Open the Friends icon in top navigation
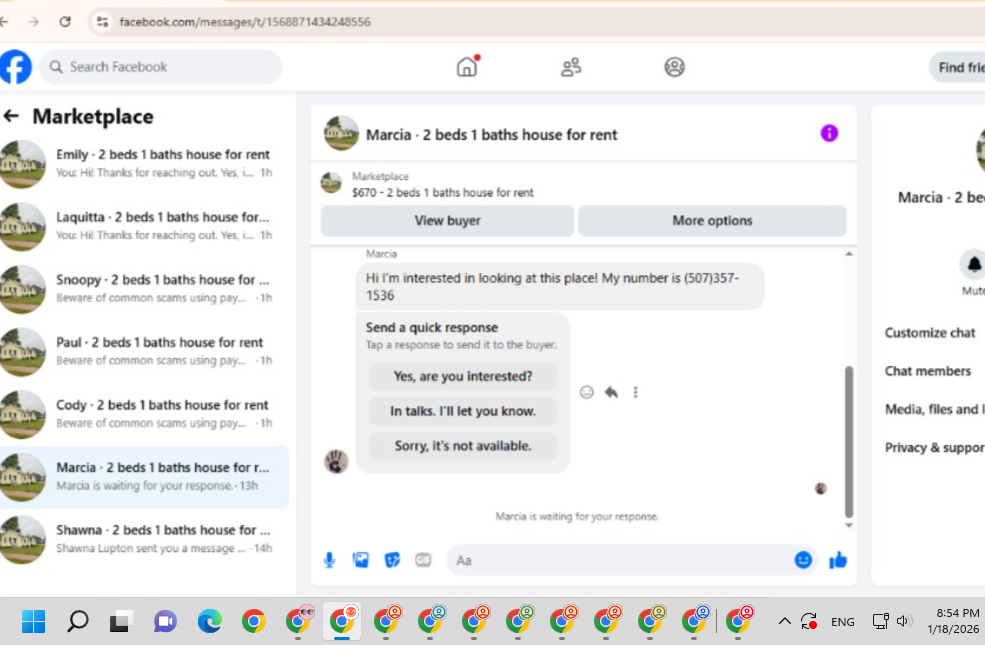 pyautogui.click(x=571, y=67)
